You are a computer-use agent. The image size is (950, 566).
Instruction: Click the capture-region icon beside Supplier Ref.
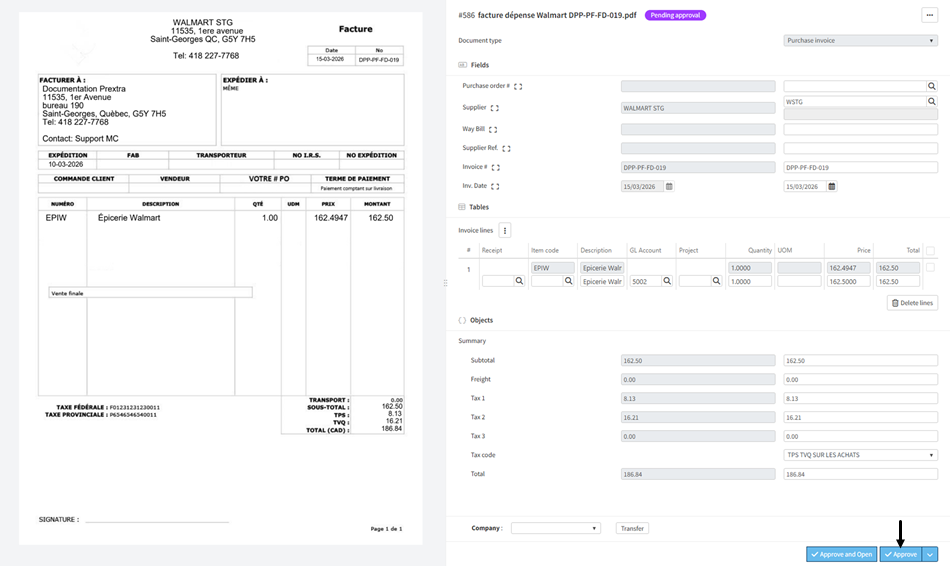[x=507, y=148]
